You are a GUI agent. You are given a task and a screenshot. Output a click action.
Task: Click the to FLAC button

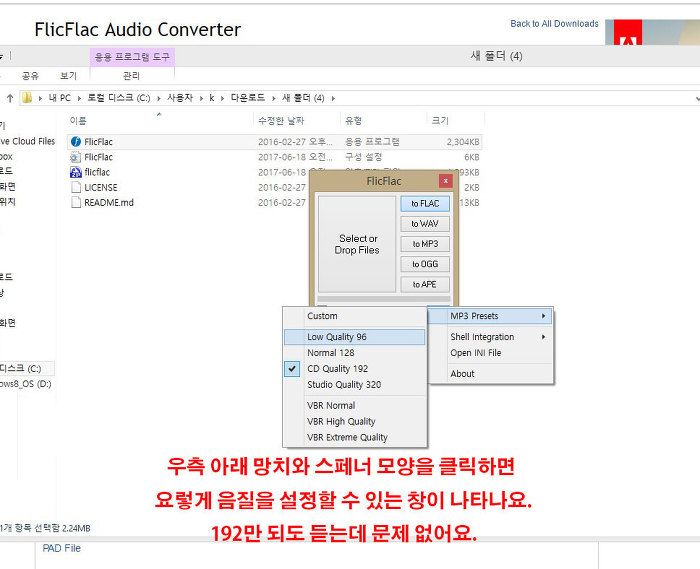(x=425, y=204)
